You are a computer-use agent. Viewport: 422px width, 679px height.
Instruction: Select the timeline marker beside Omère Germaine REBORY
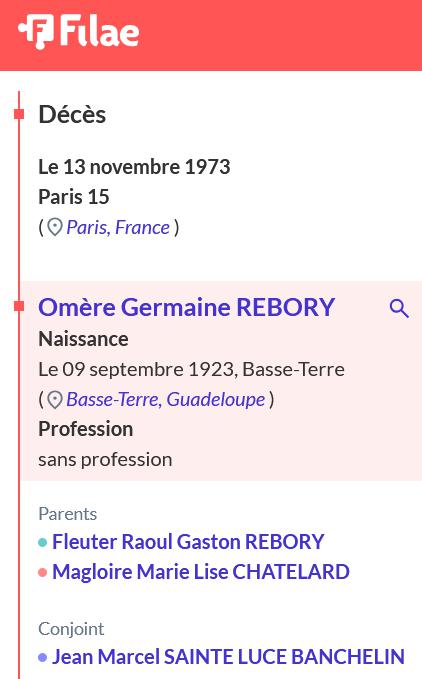[19, 307]
